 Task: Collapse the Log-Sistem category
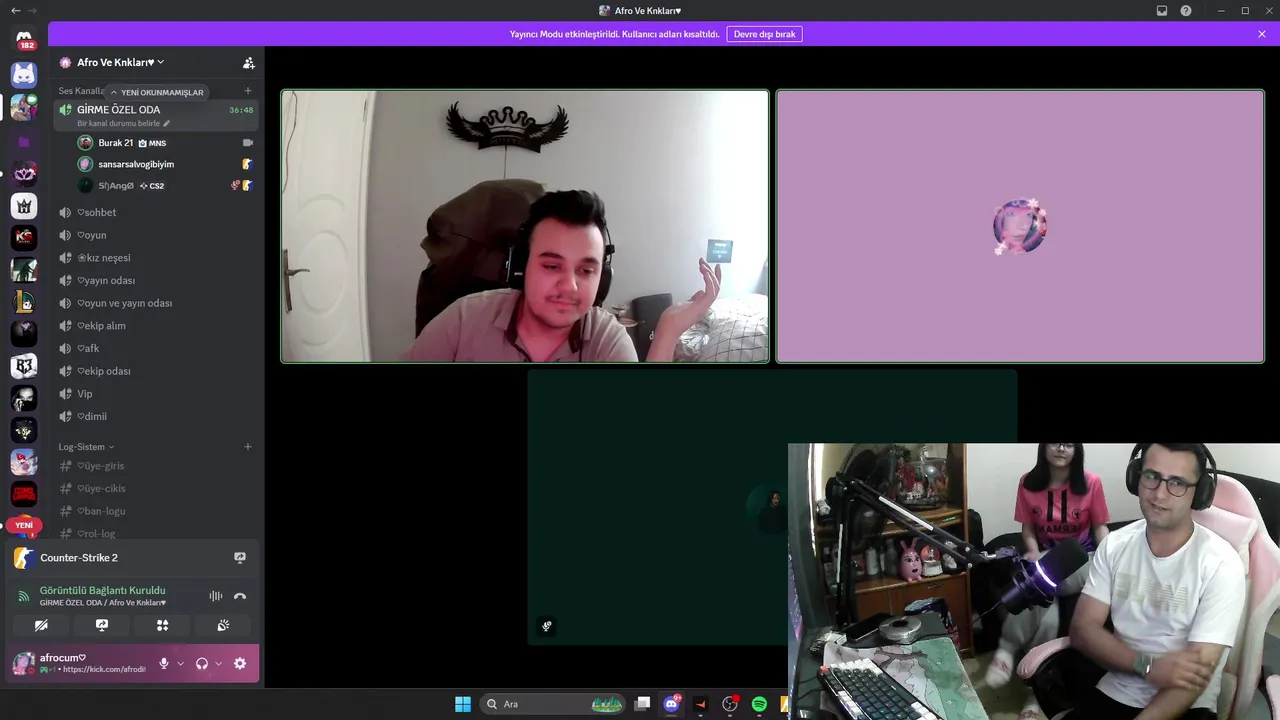pyautogui.click(x=86, y=447)
